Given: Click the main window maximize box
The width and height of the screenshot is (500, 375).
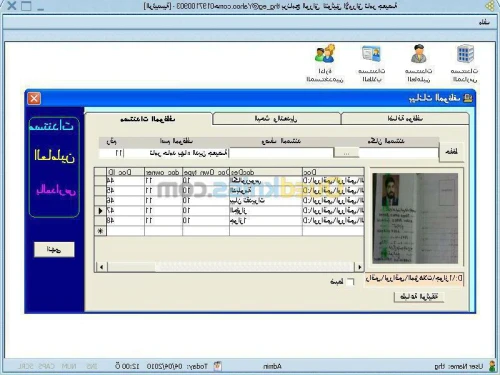Looking at the screenshot, I should tap(26, 6).
